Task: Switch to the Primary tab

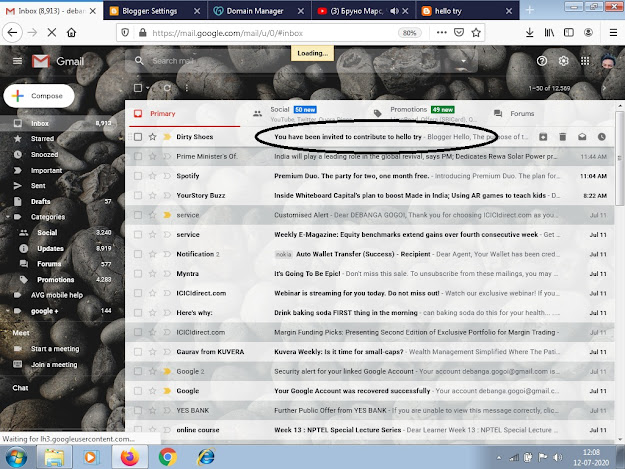Action: click(x=183, y=114)
